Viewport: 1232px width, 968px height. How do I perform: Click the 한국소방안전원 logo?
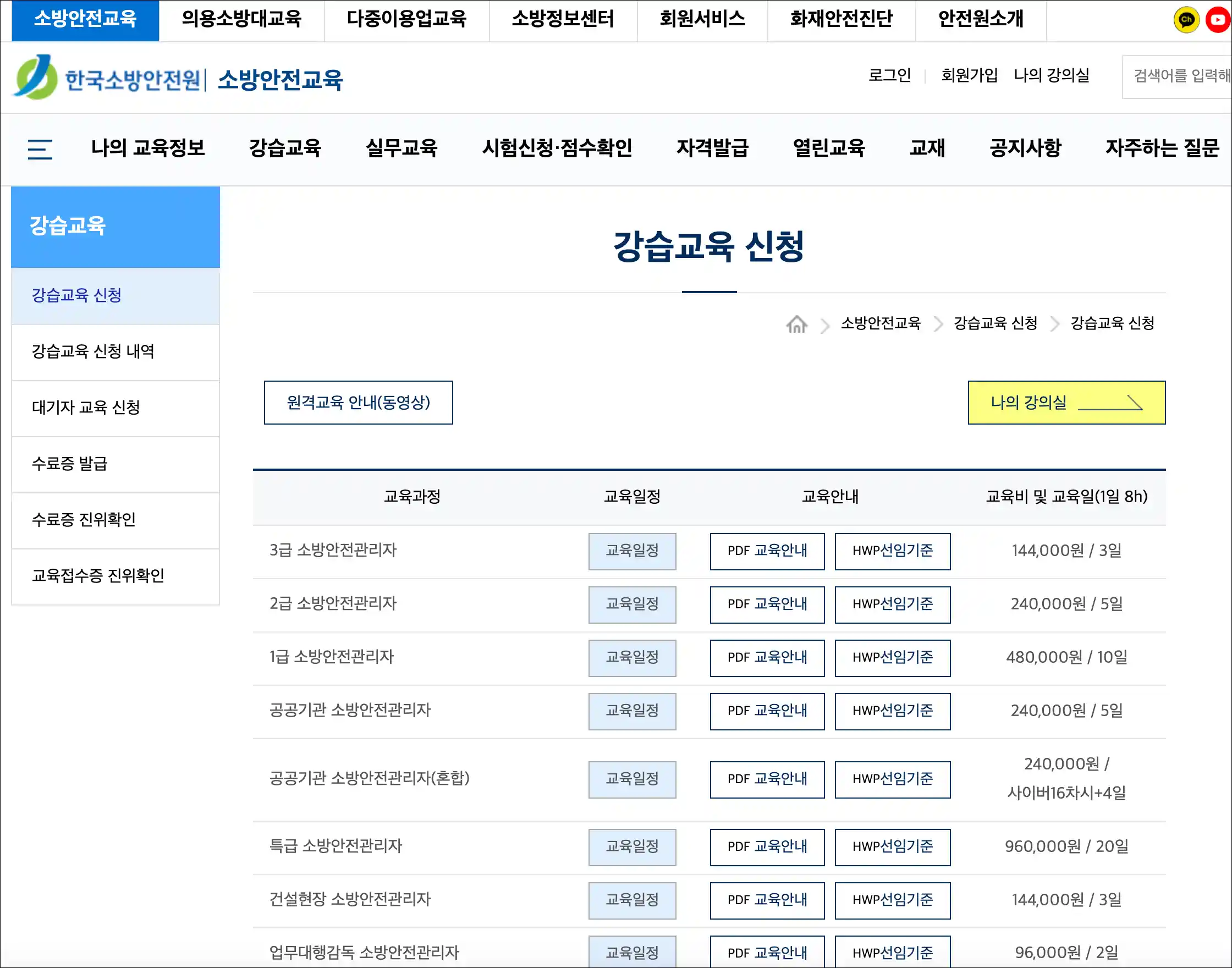108,78
